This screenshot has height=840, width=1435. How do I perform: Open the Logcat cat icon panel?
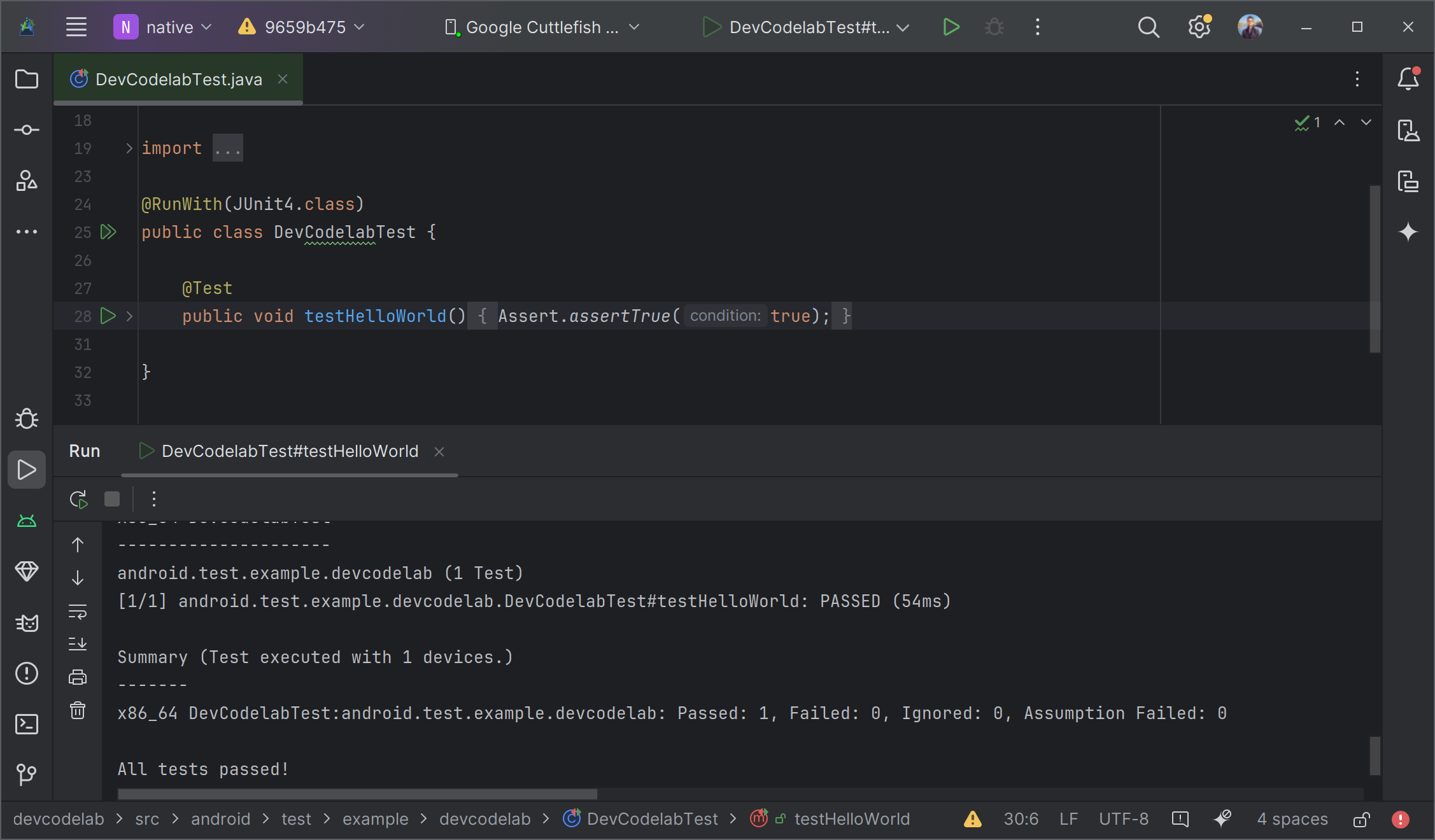tap(26, 622)
